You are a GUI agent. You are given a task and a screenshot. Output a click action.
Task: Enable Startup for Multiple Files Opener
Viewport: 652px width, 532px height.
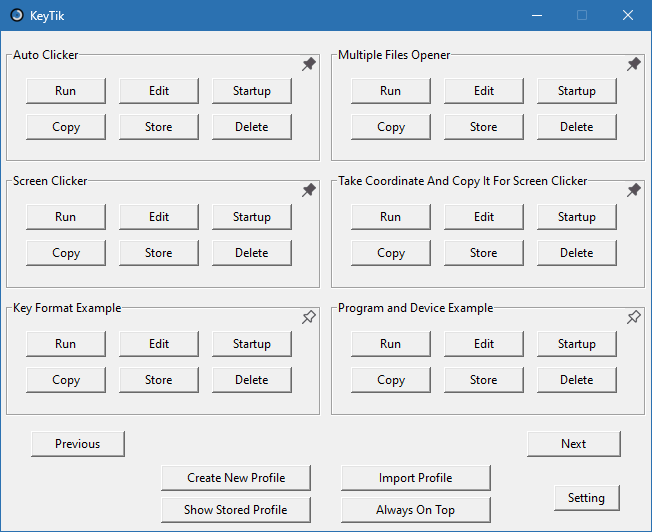click(576, 91)
